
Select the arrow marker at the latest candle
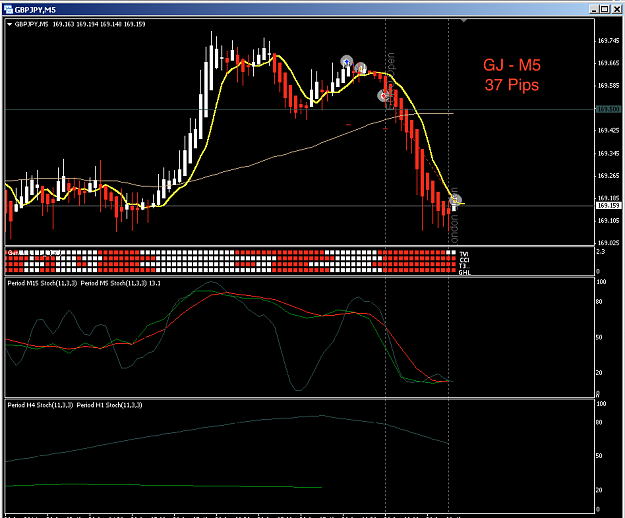455,200
